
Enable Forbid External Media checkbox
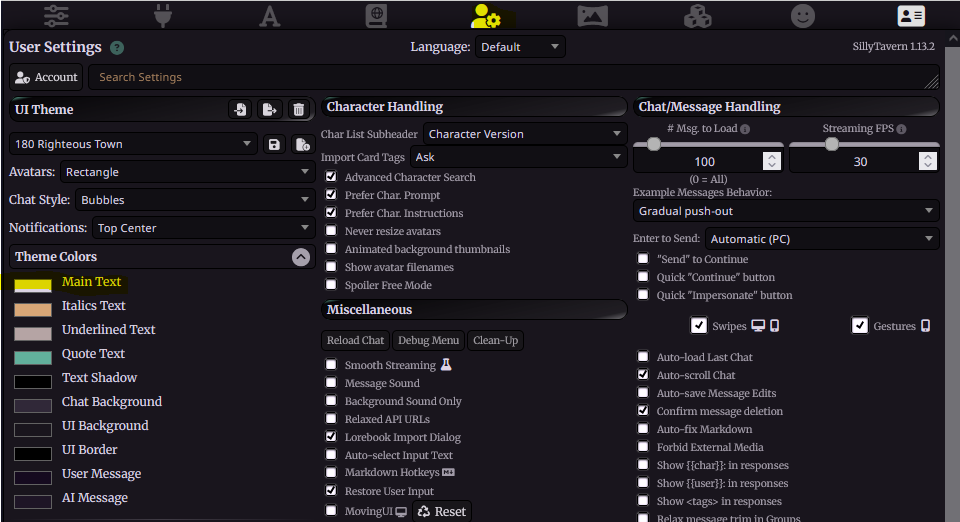[x=643, y=447]
